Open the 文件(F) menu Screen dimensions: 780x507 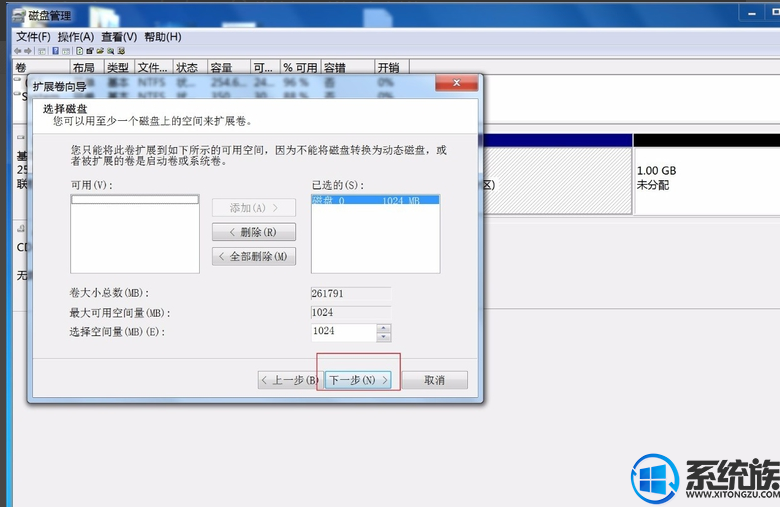tap(33, 37)
